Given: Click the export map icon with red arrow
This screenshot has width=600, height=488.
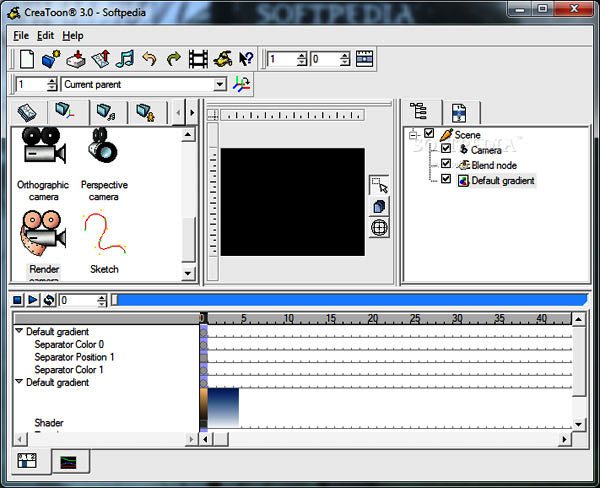Looking at the screenshot, I should point(101,59).
